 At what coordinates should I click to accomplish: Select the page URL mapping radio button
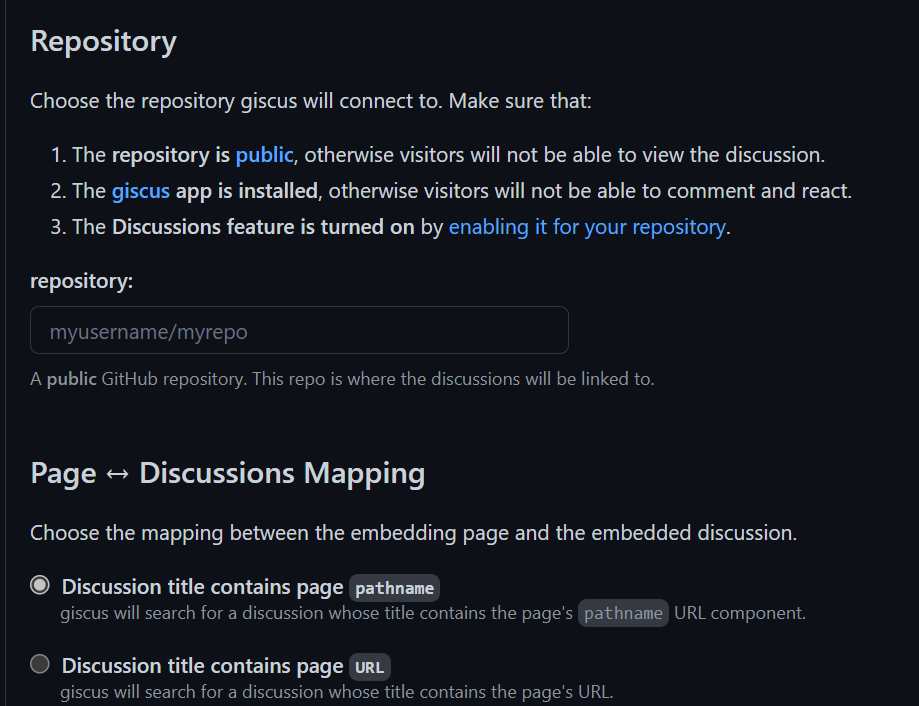point(40,664)
